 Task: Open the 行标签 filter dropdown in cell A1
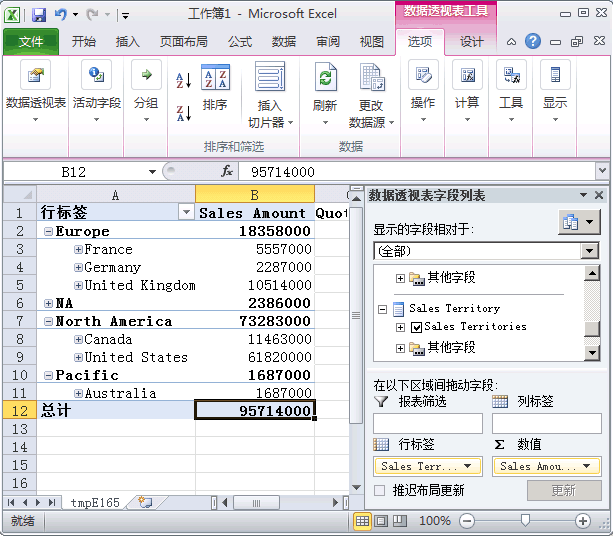click(185, 213)
